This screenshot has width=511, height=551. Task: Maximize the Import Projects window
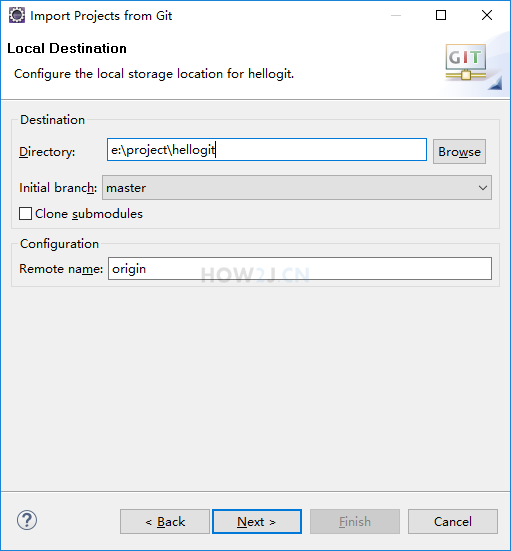click(x=441, y=15)
